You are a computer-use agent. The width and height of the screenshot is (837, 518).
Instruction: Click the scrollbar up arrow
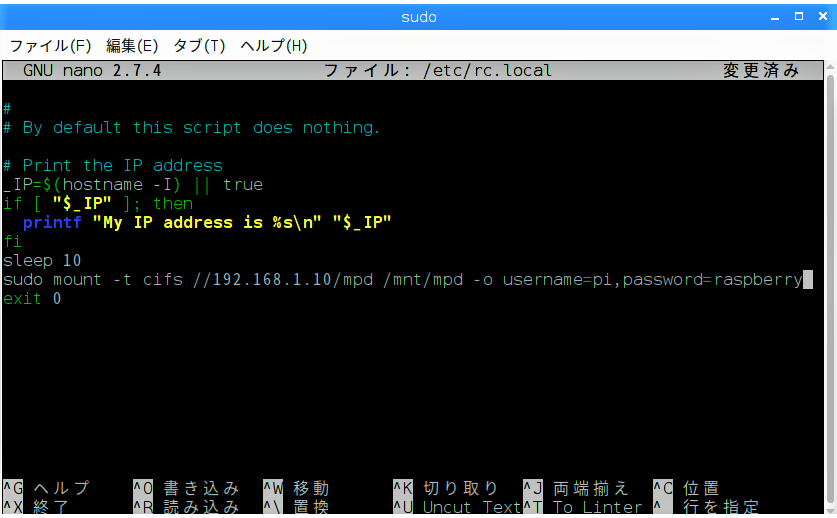[830, 66]
